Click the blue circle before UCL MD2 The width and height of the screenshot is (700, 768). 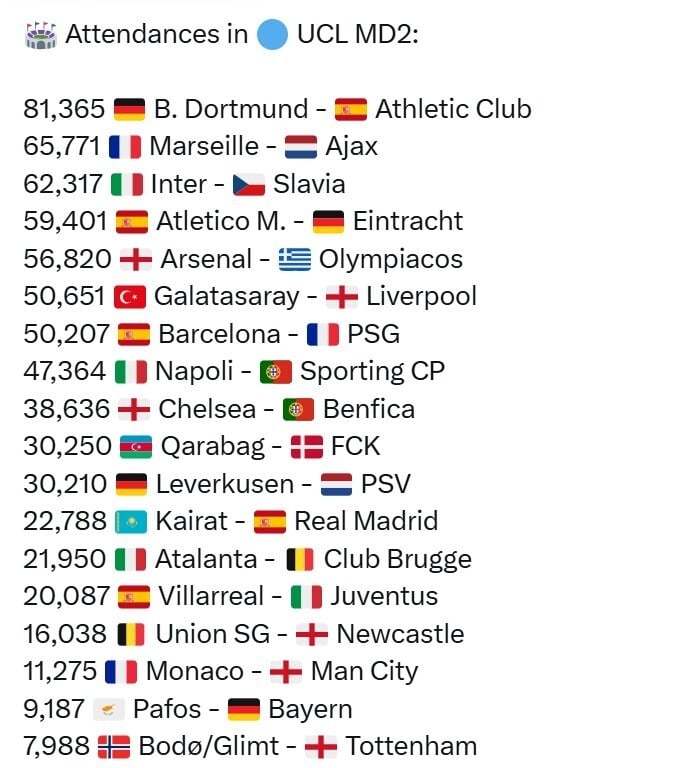[x=272, y=34]
